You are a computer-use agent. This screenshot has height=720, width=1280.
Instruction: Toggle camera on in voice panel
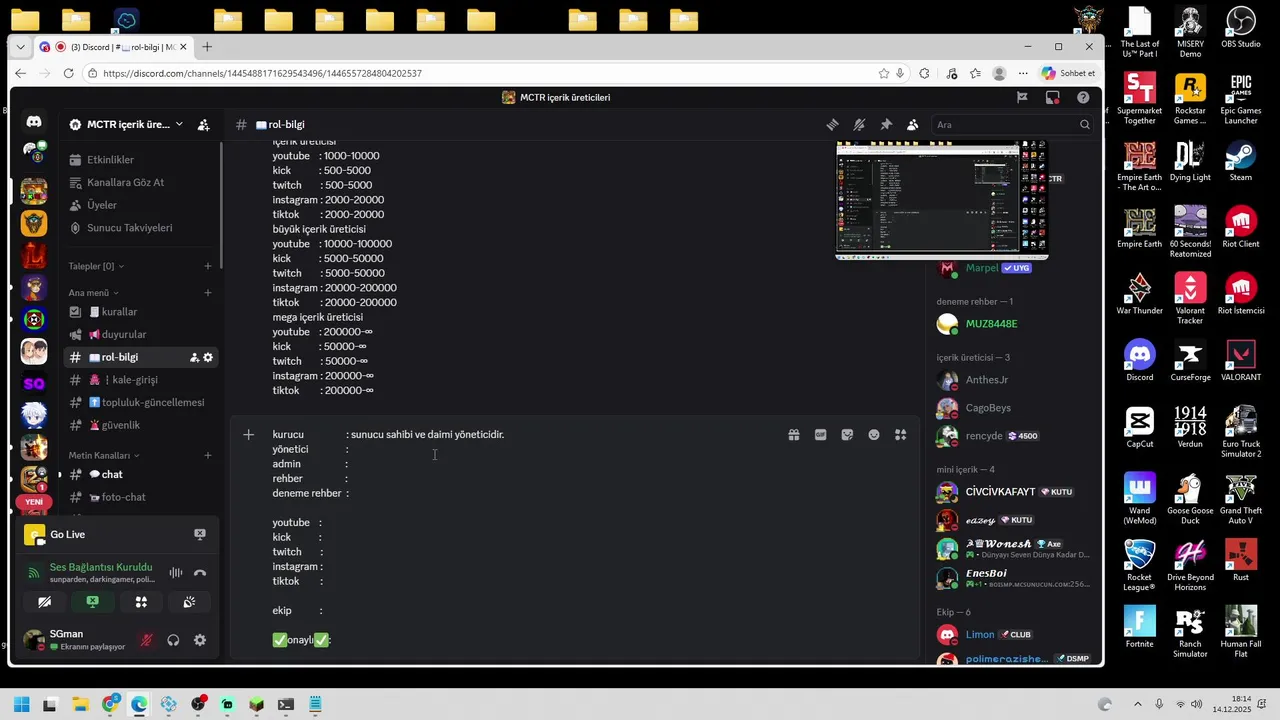[x=44, y=602]
